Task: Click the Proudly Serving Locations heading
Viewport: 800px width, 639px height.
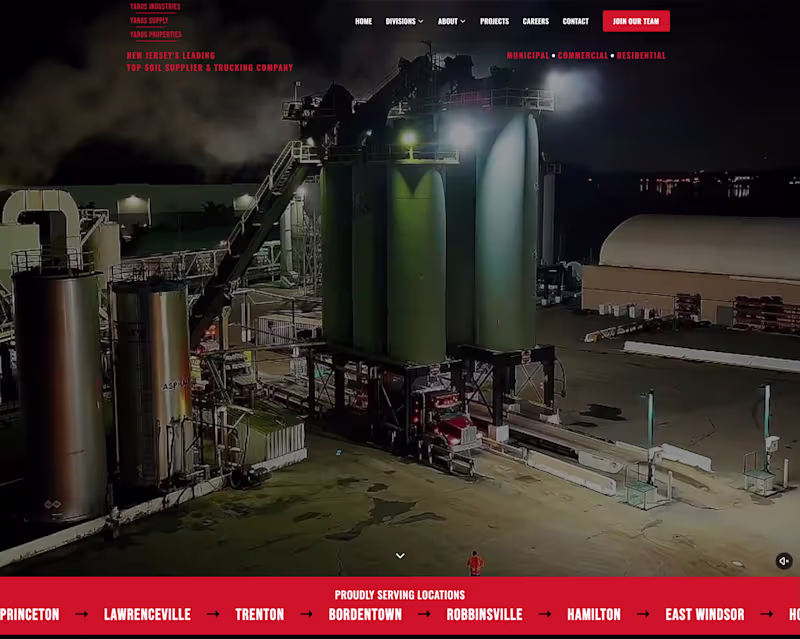Action: pyautogui.click(x=400, y=595)
